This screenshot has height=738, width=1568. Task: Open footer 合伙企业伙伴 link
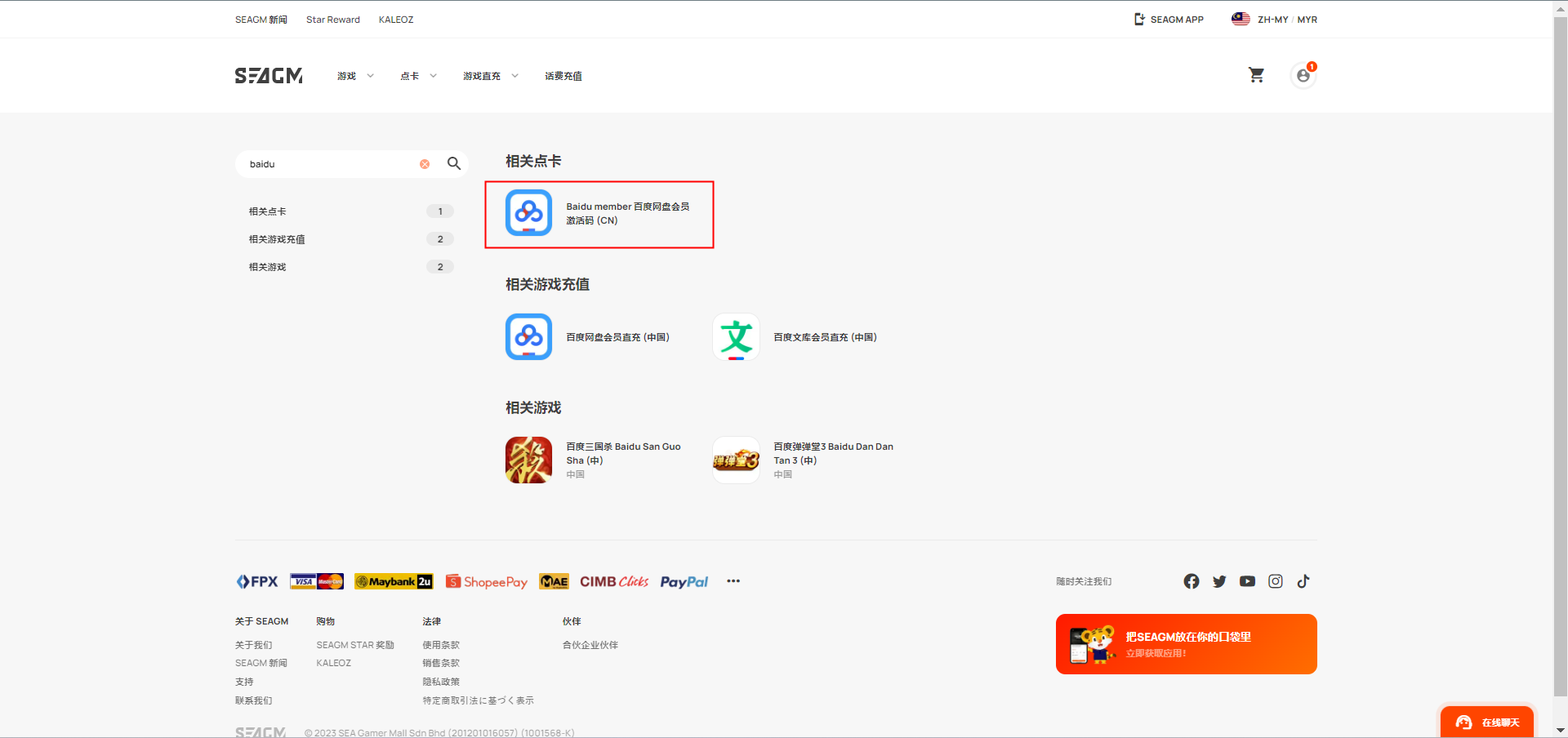tap(590, 645)
